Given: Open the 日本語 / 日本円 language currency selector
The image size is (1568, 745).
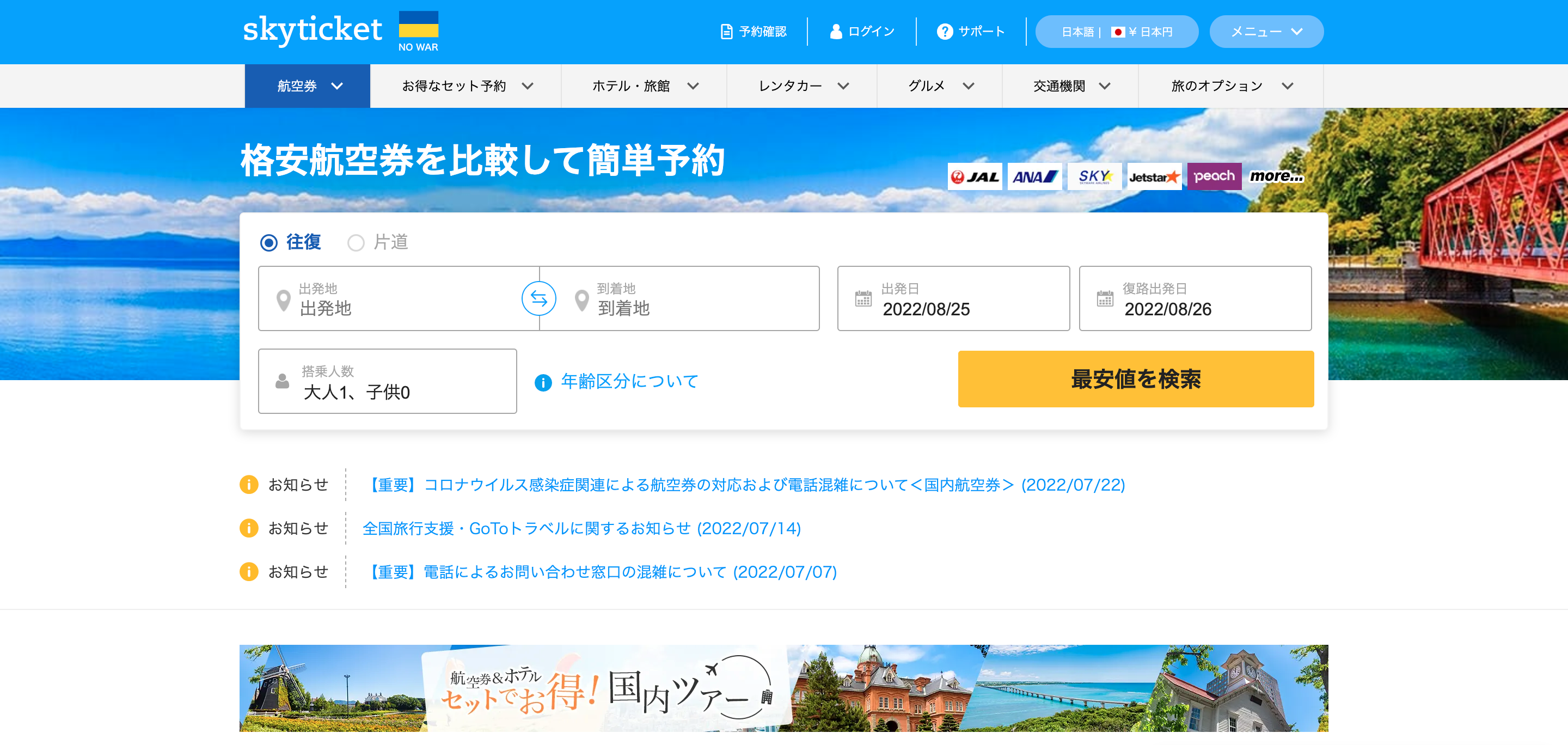Looking at the screenshot, I should tap(1116, 32).
